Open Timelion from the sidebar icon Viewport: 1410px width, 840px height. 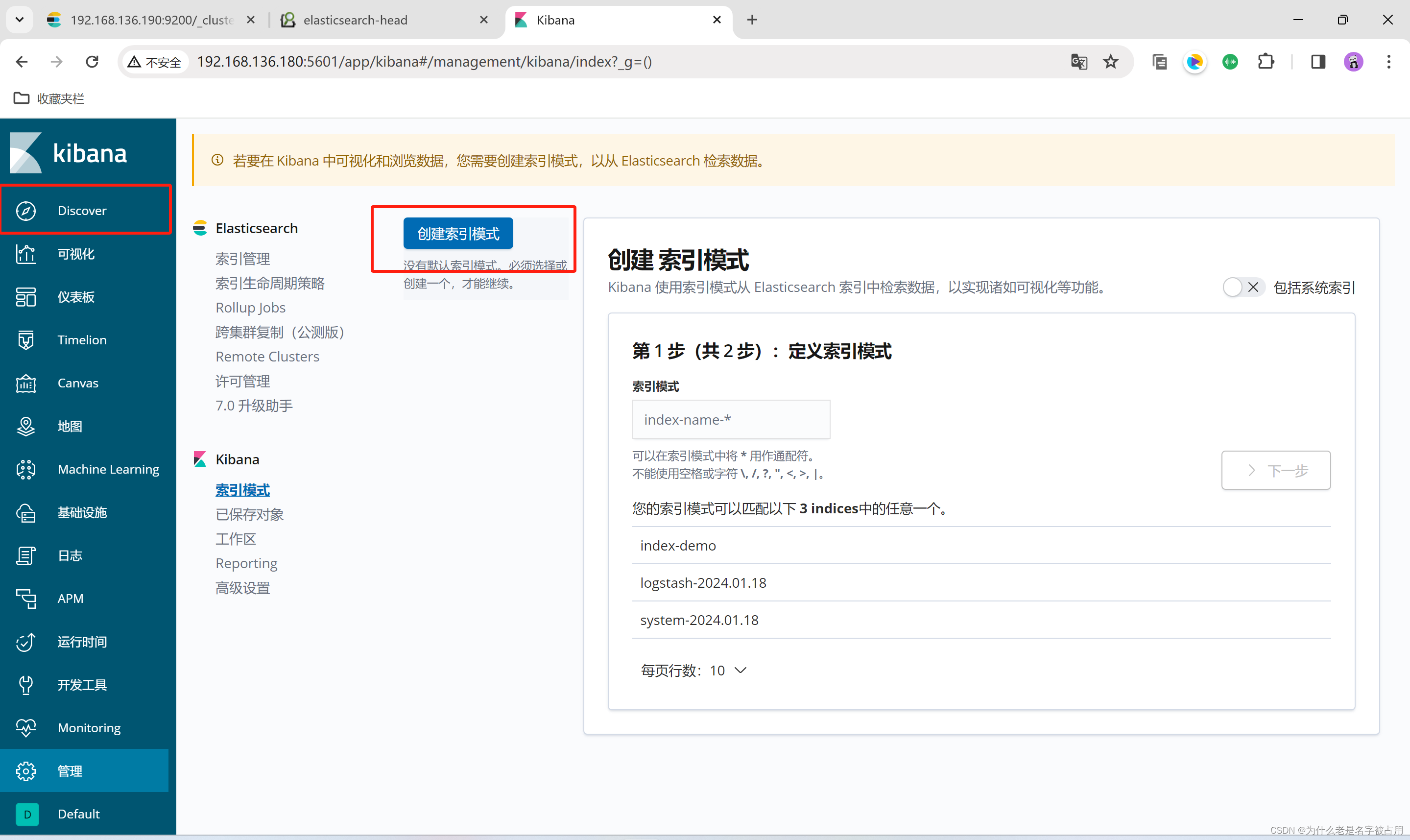(x=26, y=339)
